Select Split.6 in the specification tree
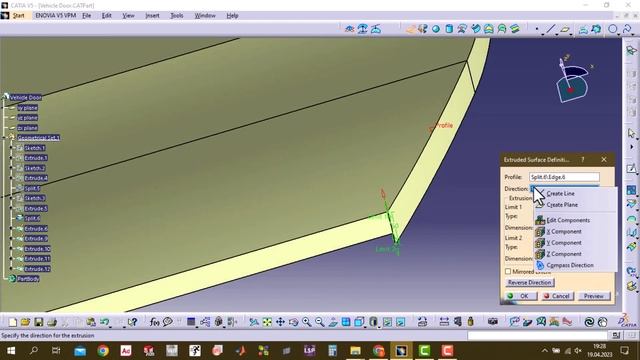The width and height of the screenshot is (640, 360). [32, 218]
